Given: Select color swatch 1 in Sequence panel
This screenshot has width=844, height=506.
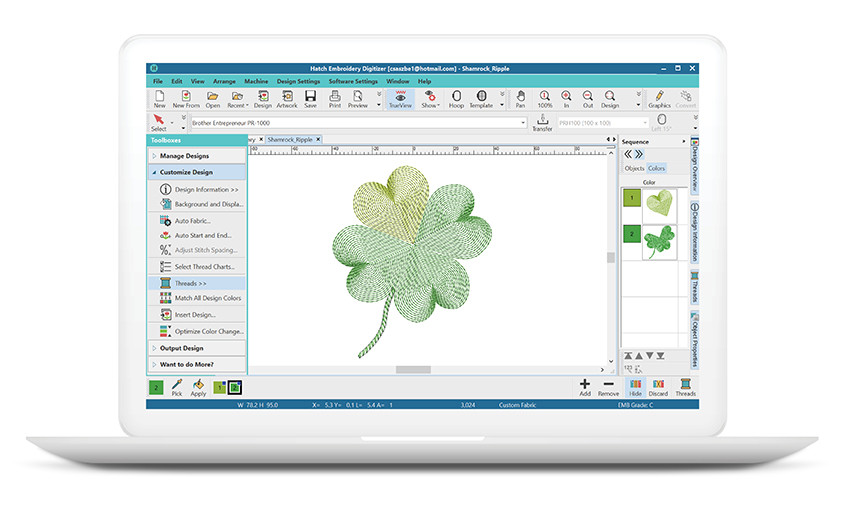Looking at the screenshot, I should click(x=631, y=199).
